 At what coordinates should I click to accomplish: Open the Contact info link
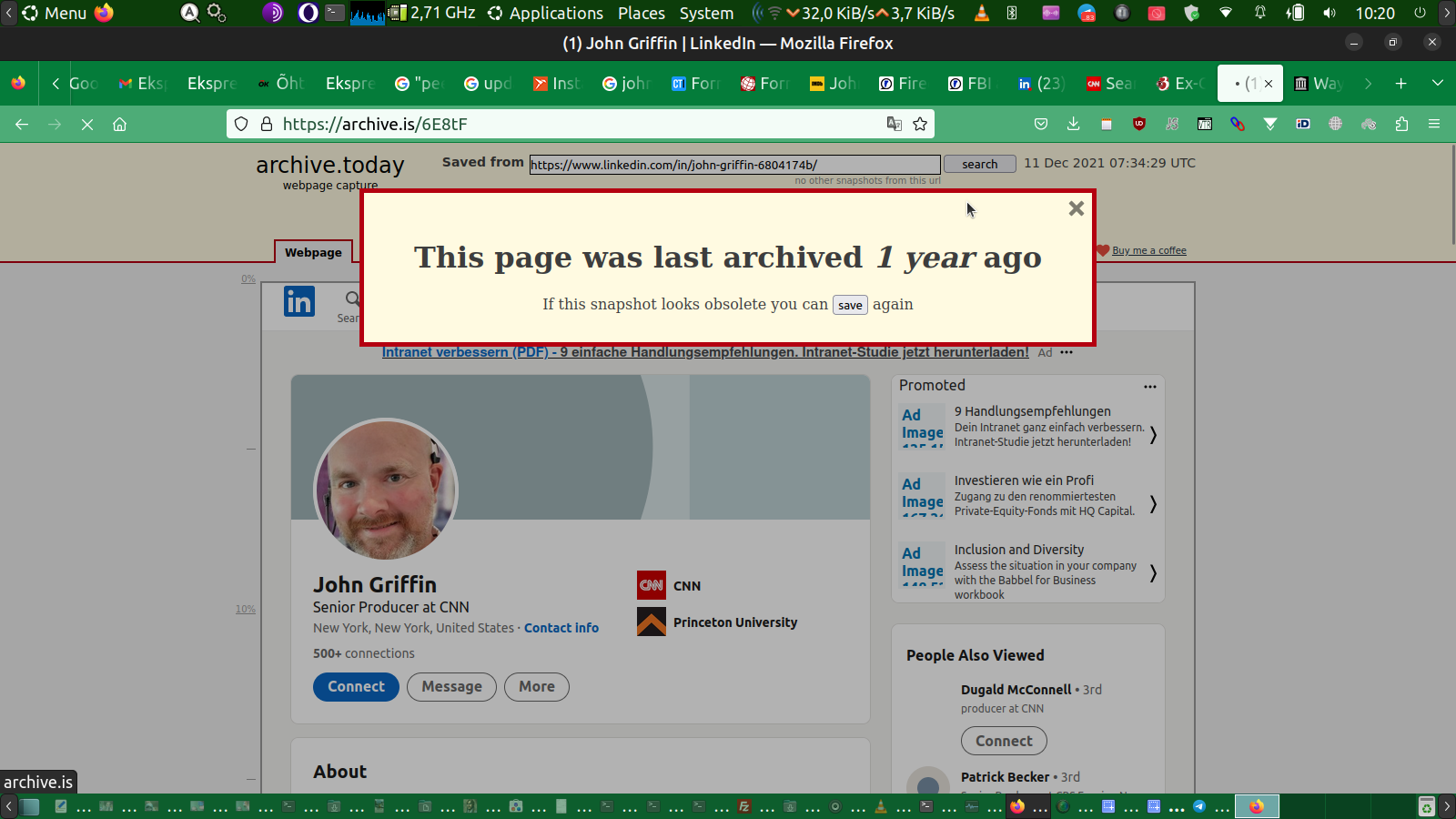[x=561, y=628]
